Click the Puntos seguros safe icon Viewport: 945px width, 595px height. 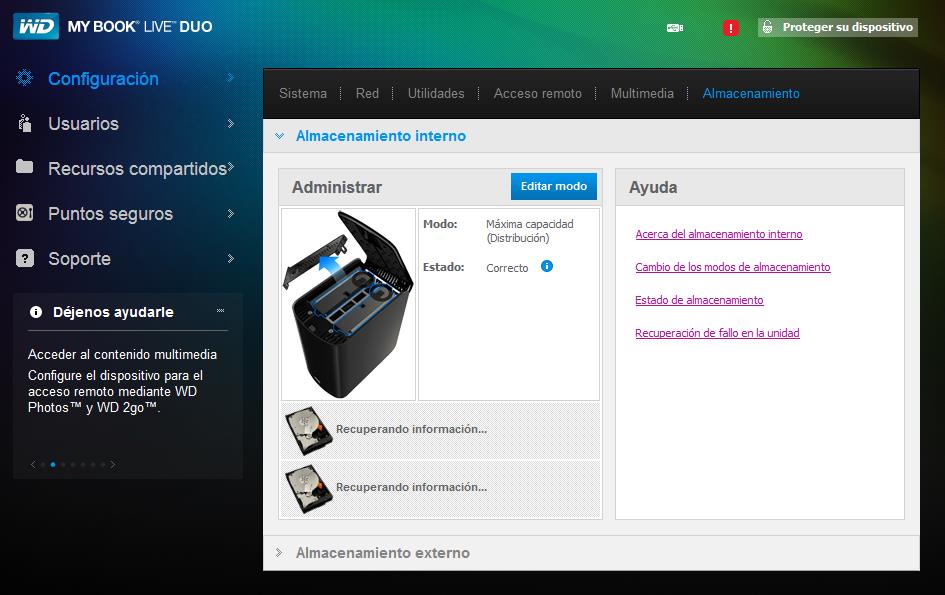[x=26, y=213]
